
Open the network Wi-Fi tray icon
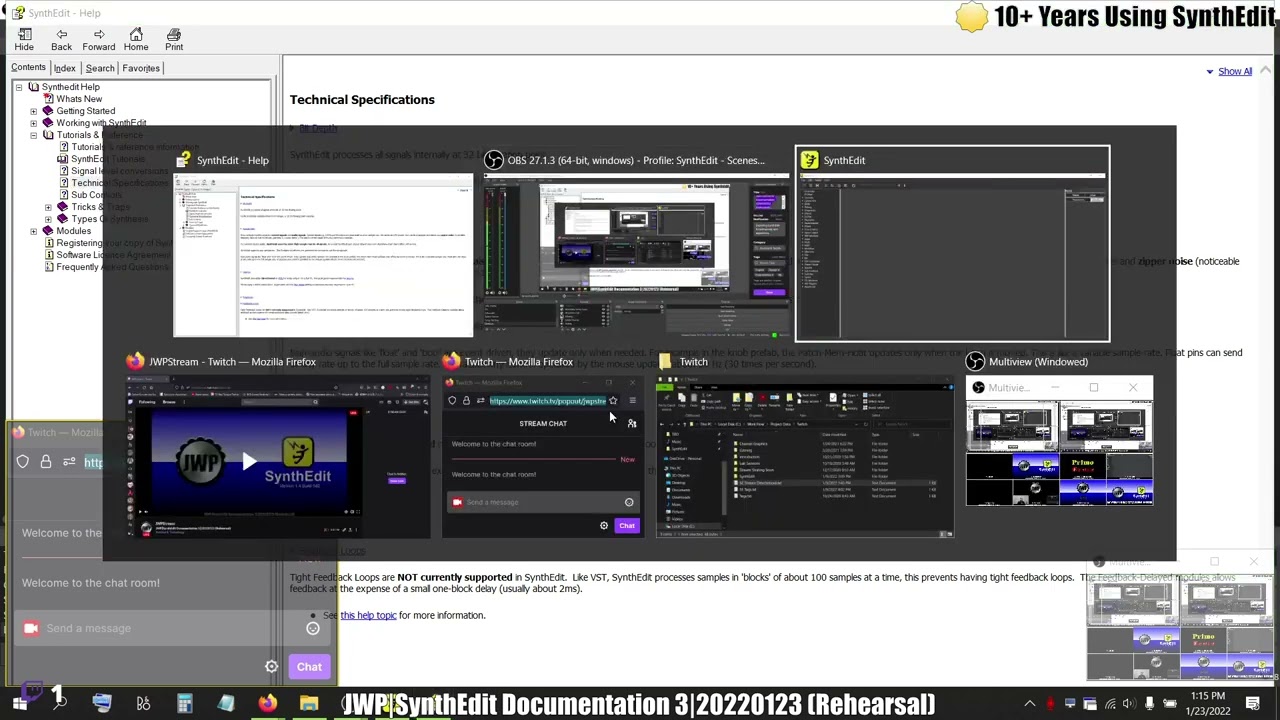[1110, 704]
